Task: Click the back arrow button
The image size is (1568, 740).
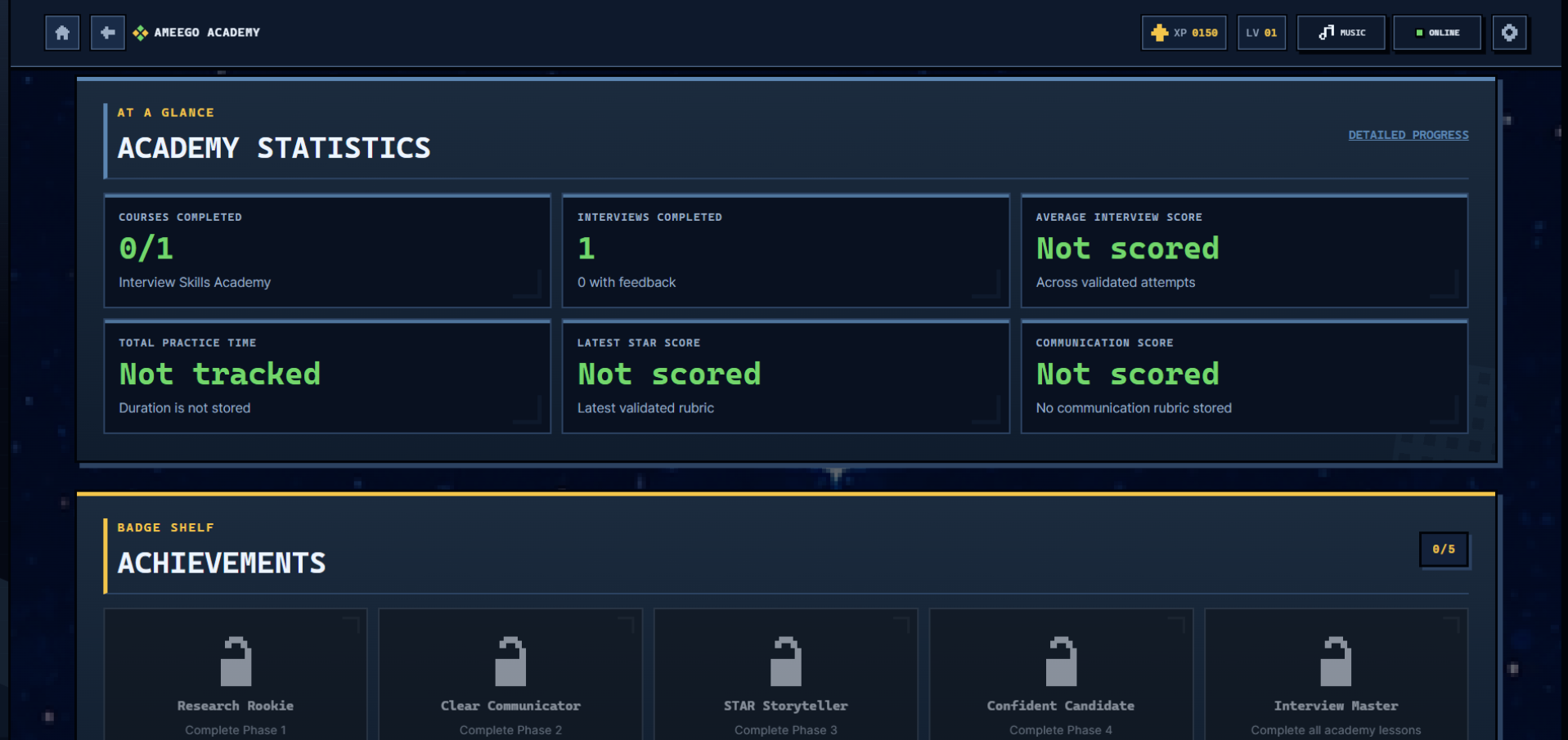Action: pyautogui.click(x=107, y=33)
